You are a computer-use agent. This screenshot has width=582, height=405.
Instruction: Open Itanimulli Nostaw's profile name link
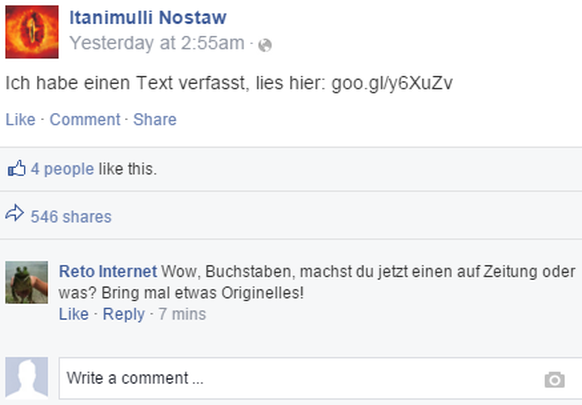click(x=148, y=17)
